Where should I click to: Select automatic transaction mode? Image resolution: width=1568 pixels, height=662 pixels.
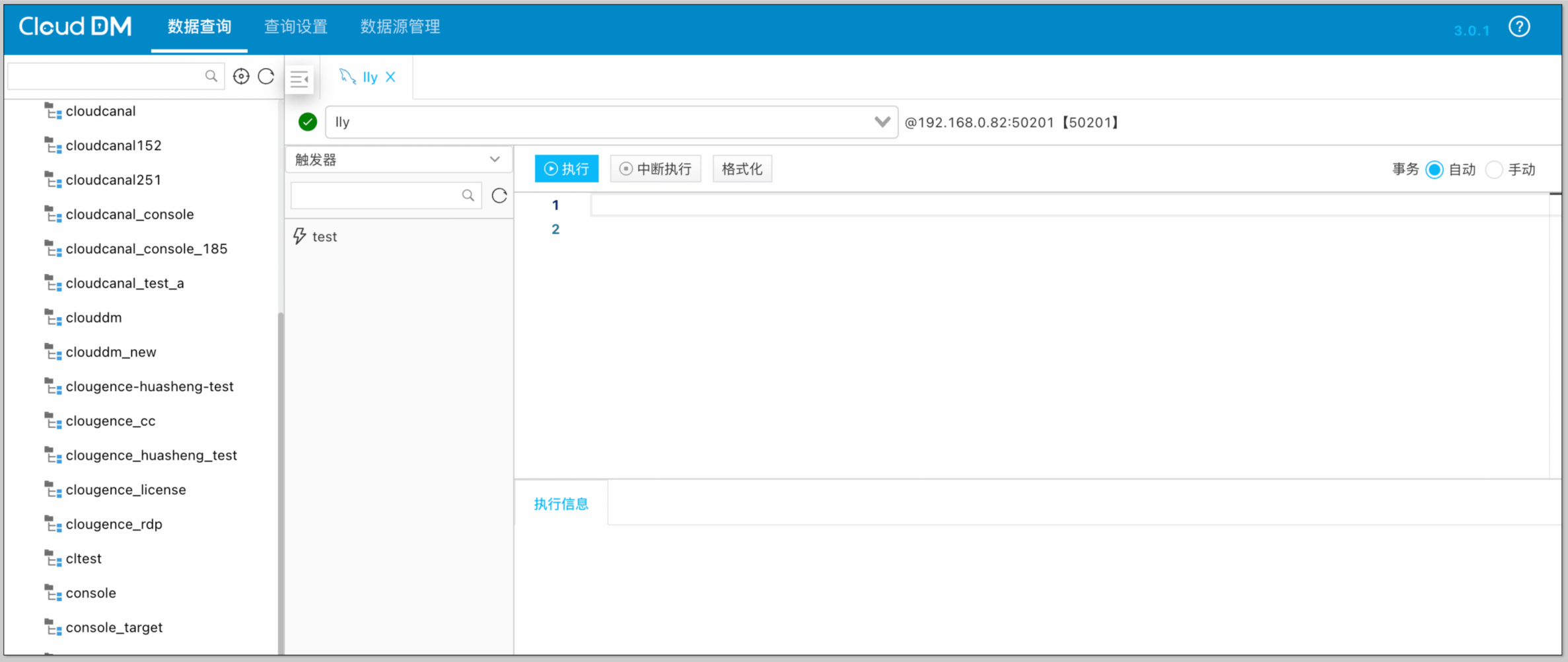point(1434,170)
